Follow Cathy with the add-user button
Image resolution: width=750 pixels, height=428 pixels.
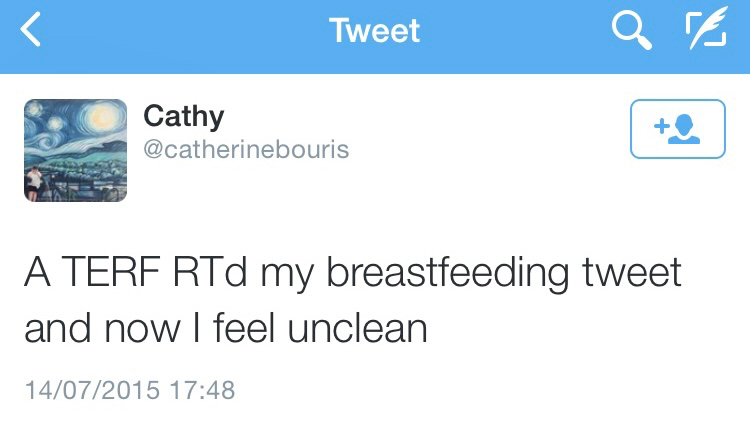click(x=677, y=129)
